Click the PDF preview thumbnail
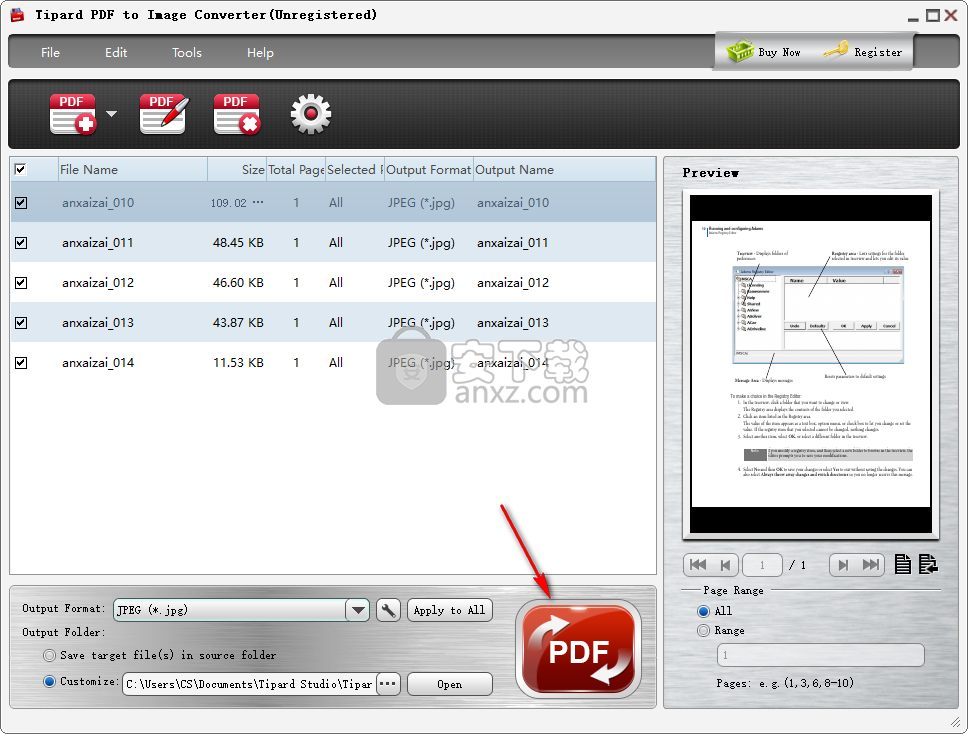The image size is (968, 734). point(811,364)
